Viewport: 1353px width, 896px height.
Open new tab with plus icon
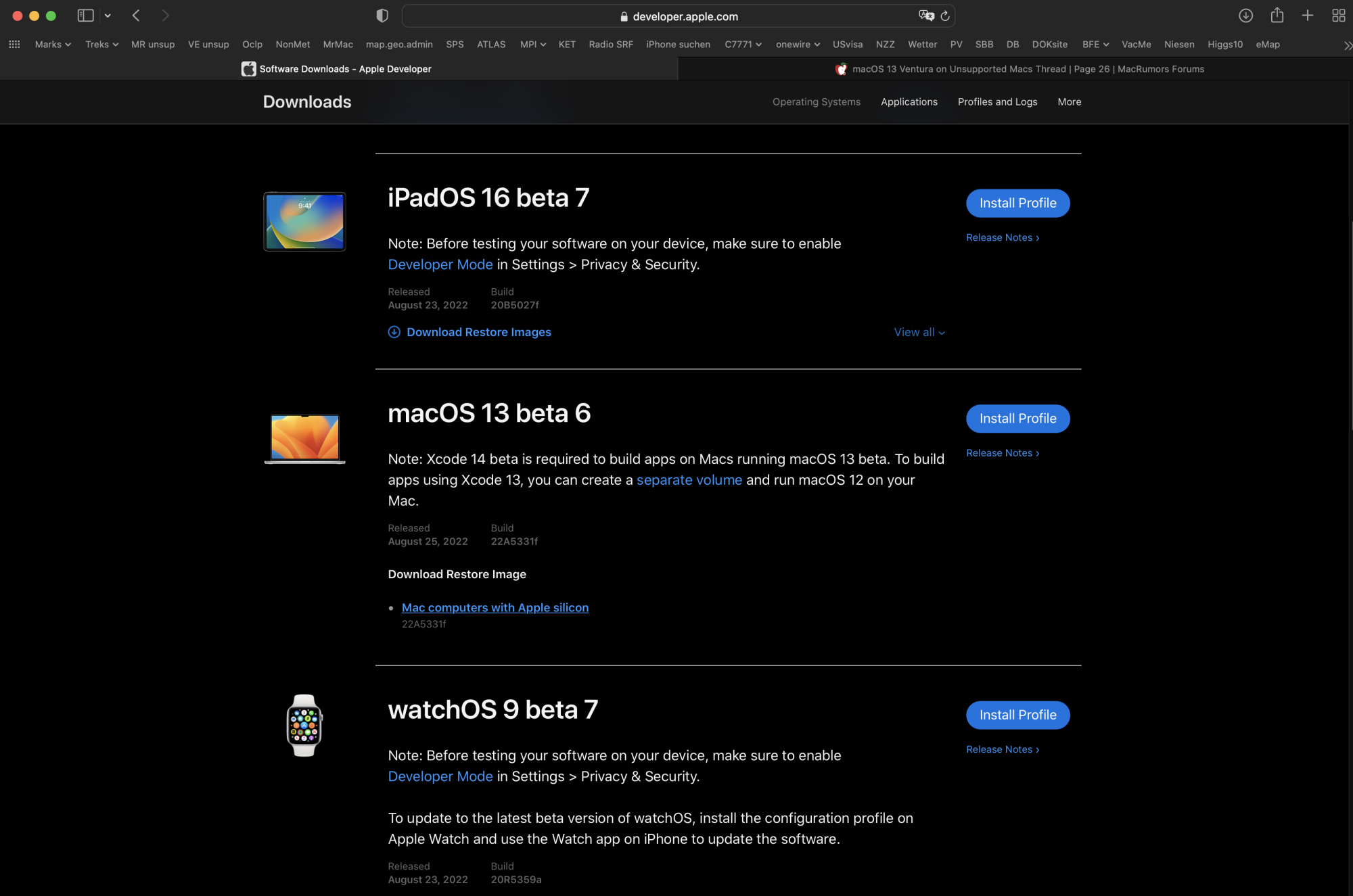coord(1307,16)
